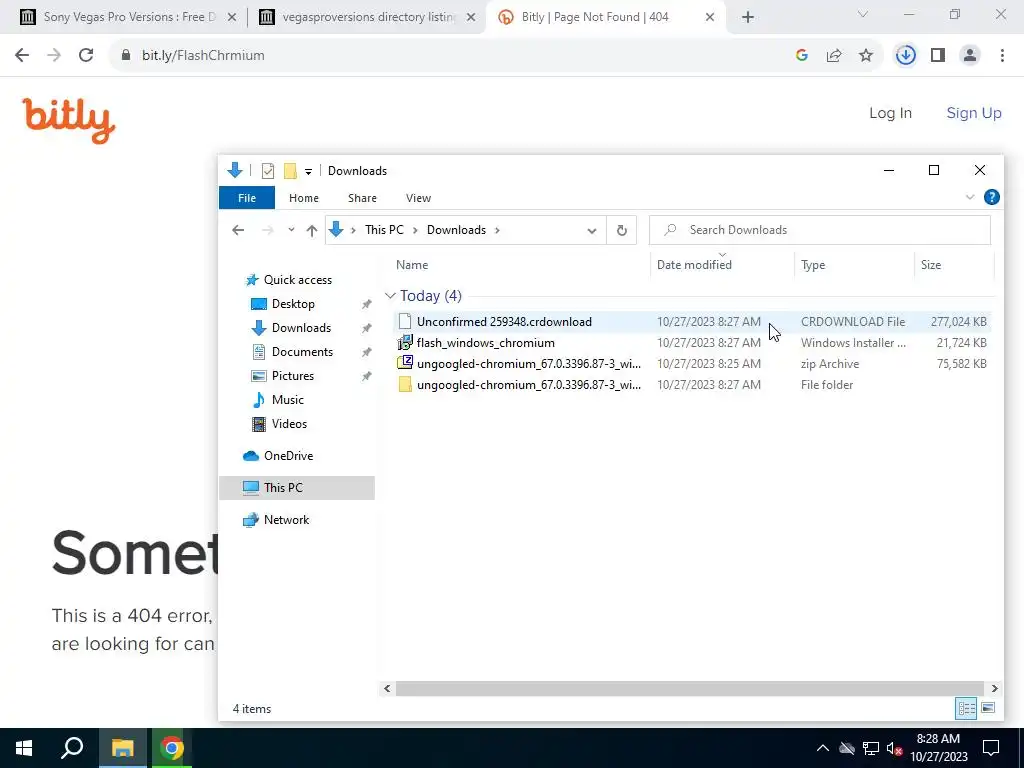
Task: Toggle Chrome side panel icon
Action: (938, 56)
